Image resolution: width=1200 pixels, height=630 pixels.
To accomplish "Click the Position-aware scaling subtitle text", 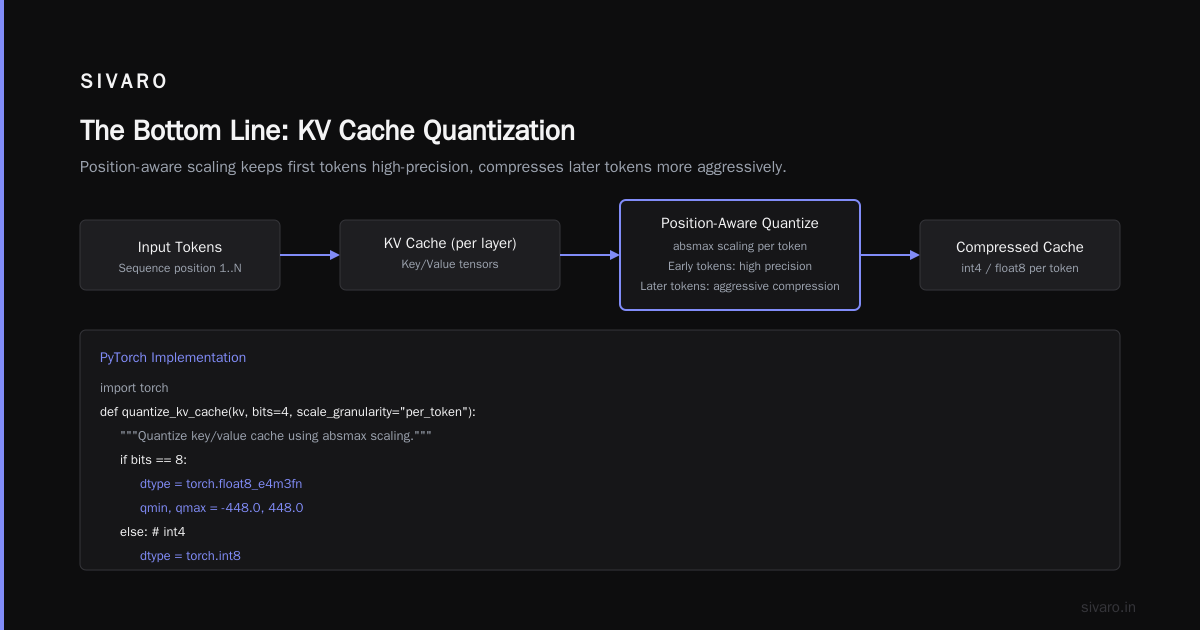I will pyautogui.click(x=433, y=167).
